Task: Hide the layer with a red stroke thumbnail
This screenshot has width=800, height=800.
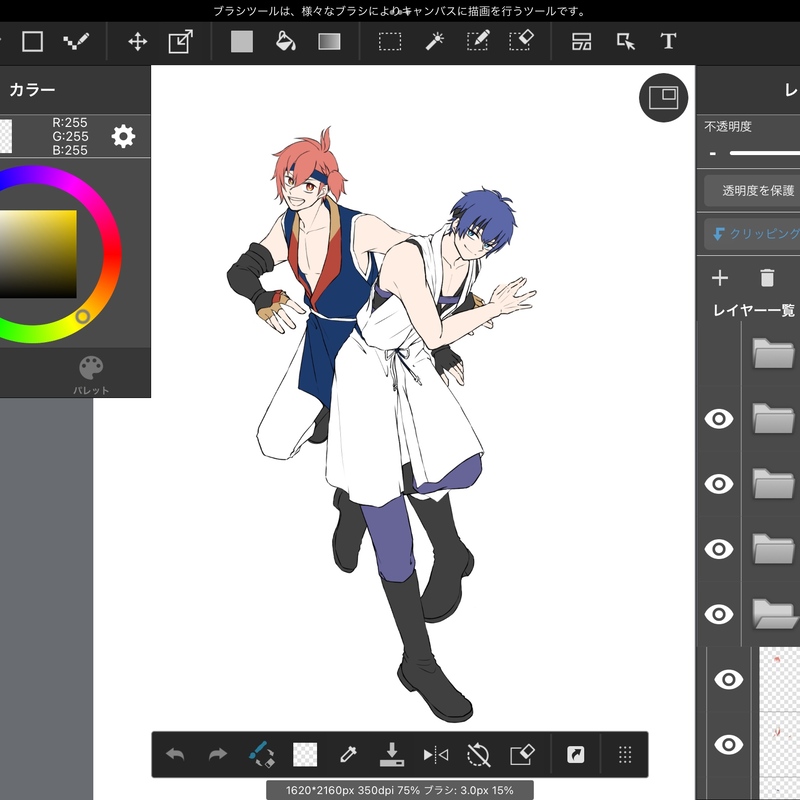Action: point(729,744)
